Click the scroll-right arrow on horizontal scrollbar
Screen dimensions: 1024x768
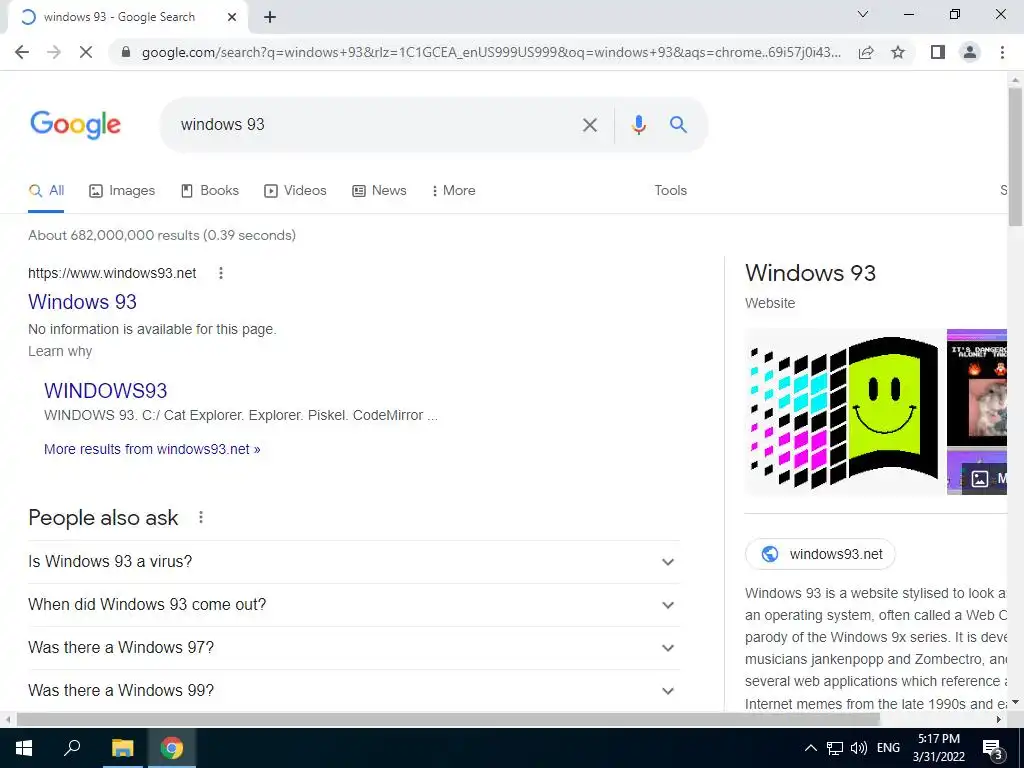coord(999,719)
